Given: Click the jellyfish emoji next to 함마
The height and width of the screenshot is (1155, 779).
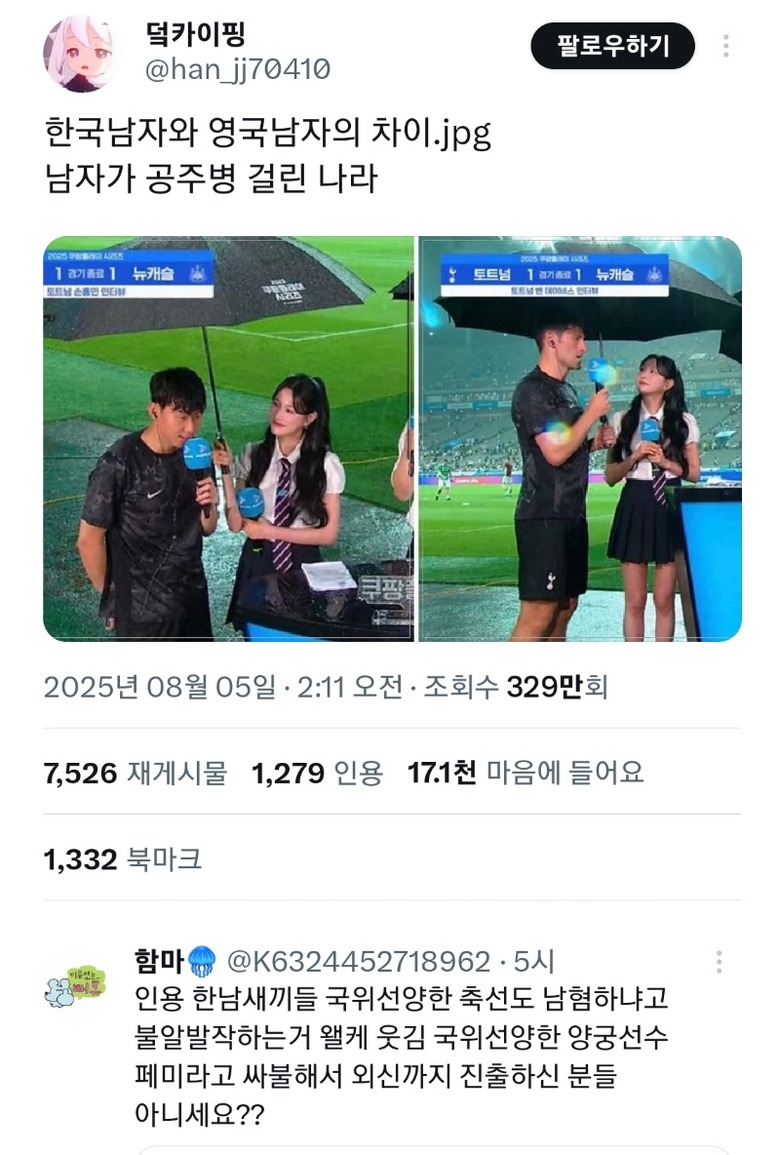Looking at the screenshot, I should point(202,961).
